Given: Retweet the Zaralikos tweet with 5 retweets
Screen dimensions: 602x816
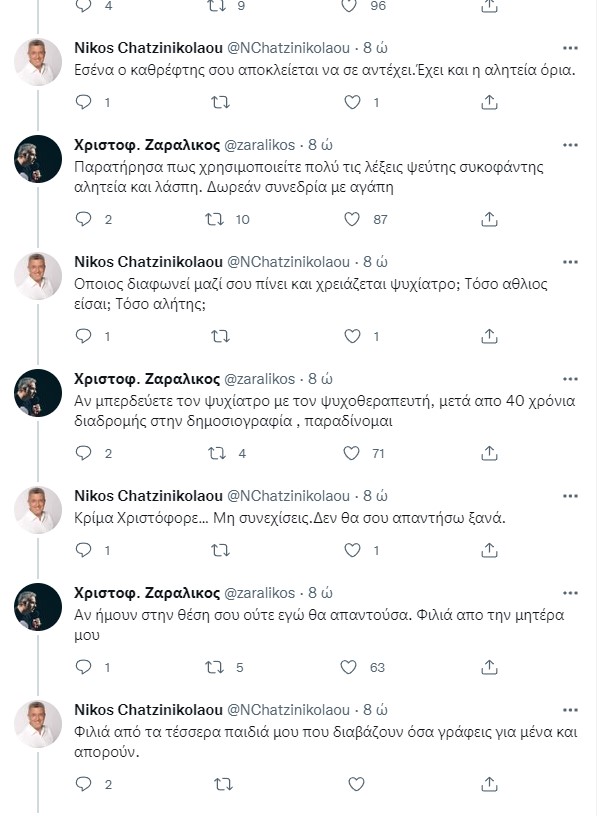Looking at the screenshot, I should [217, 667].
